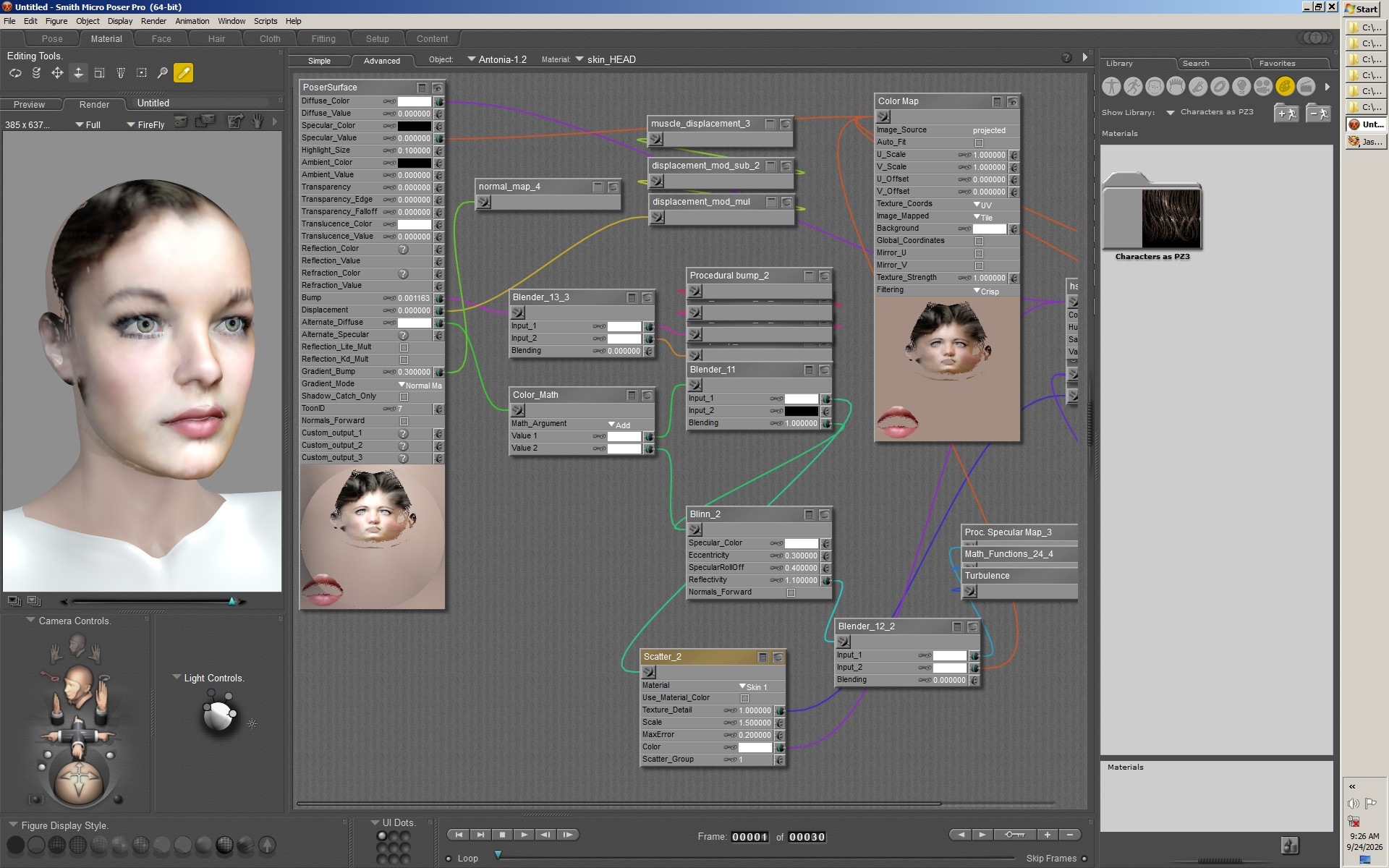Viewport: 1389px width, 868px height.
Task: Open Show Library dropdown arrow
Action: coord(1170,112)
